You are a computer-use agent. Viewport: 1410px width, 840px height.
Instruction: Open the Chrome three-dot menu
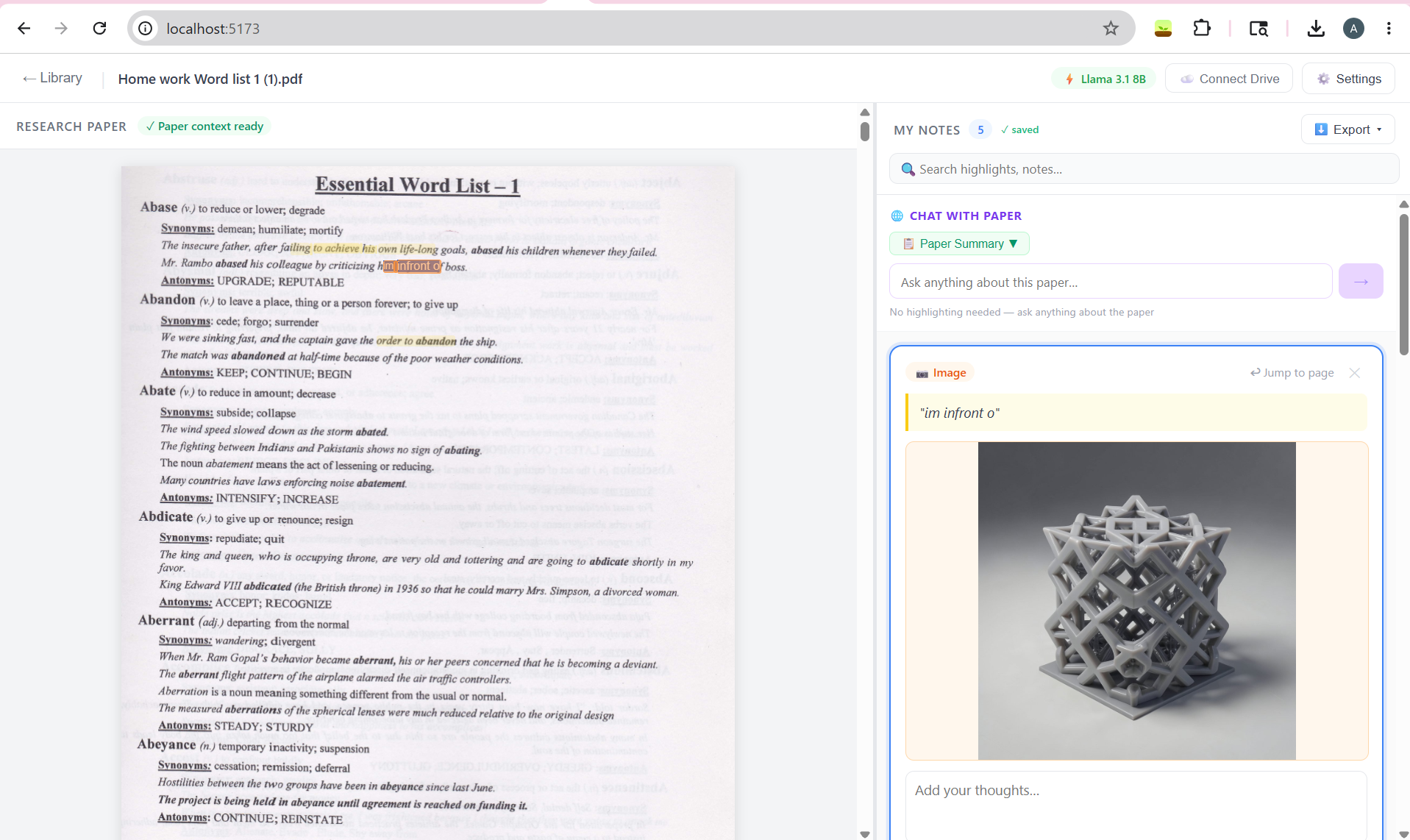point(1389,28)
